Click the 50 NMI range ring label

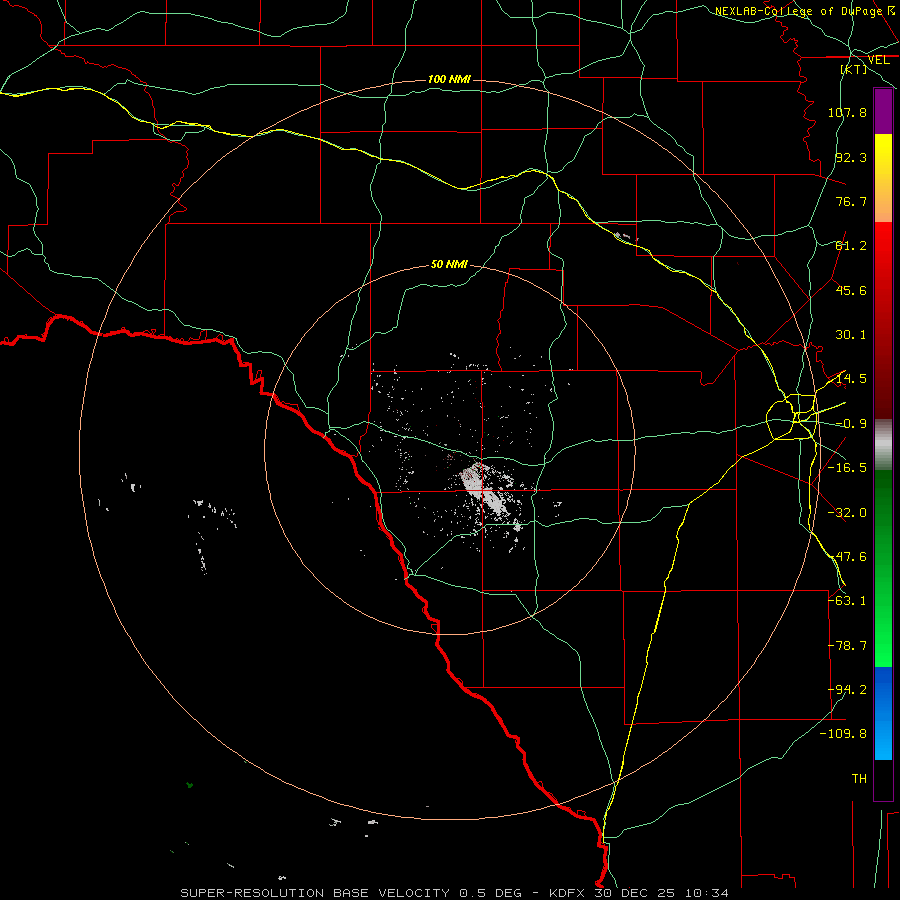click(x=449, y=264)
